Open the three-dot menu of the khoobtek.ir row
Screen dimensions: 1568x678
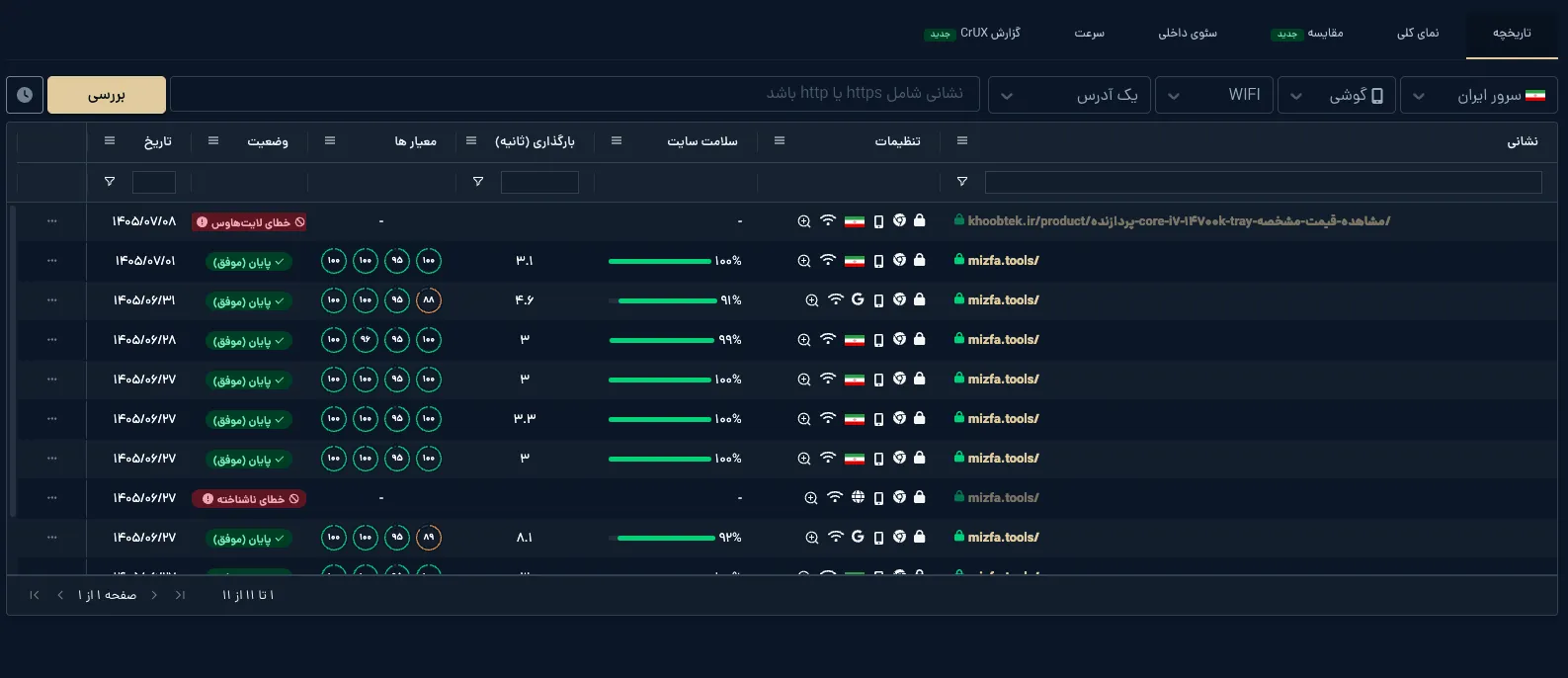pos(52,221)
